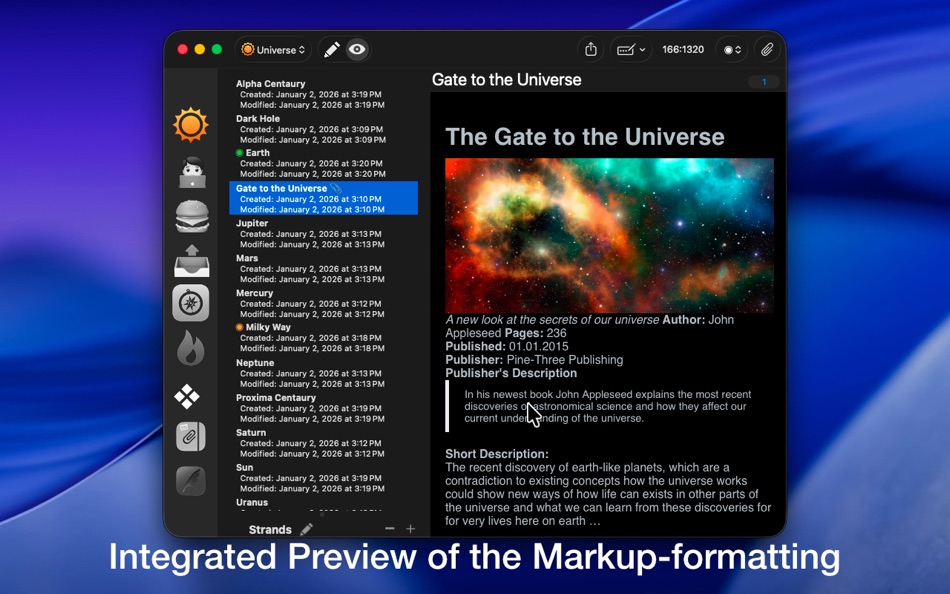
Task: Open the Universe notebook dropdown
Action: click(272, 48)
